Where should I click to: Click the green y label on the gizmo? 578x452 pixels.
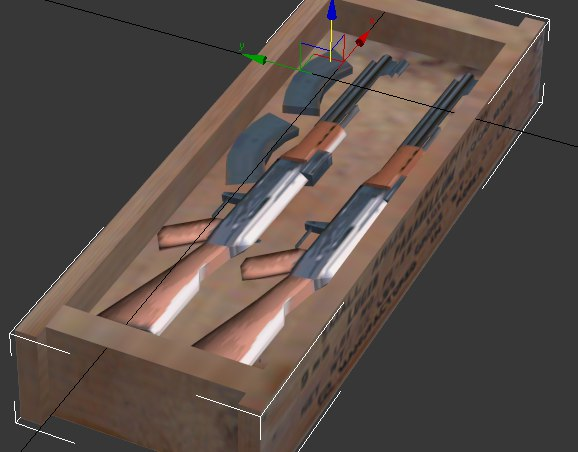point(242,46)
